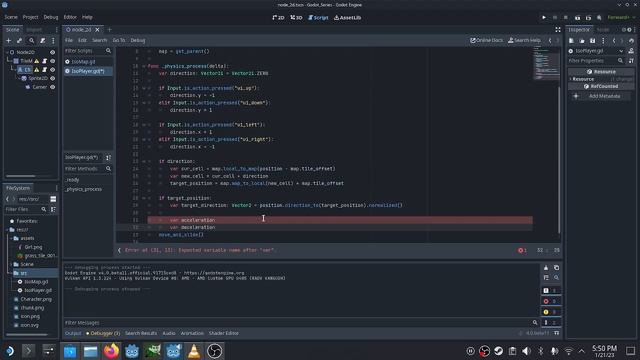640x360 pixels.
Task: Switch to the AssetLib workspace
Action: coord(348,18)
